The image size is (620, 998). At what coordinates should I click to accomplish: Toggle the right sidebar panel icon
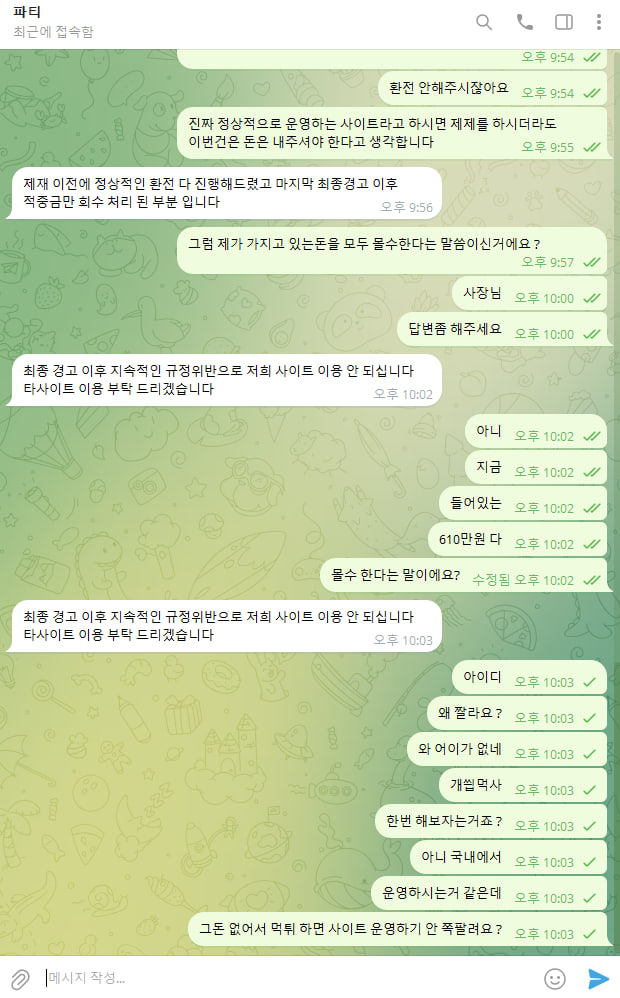coord(563,22)
